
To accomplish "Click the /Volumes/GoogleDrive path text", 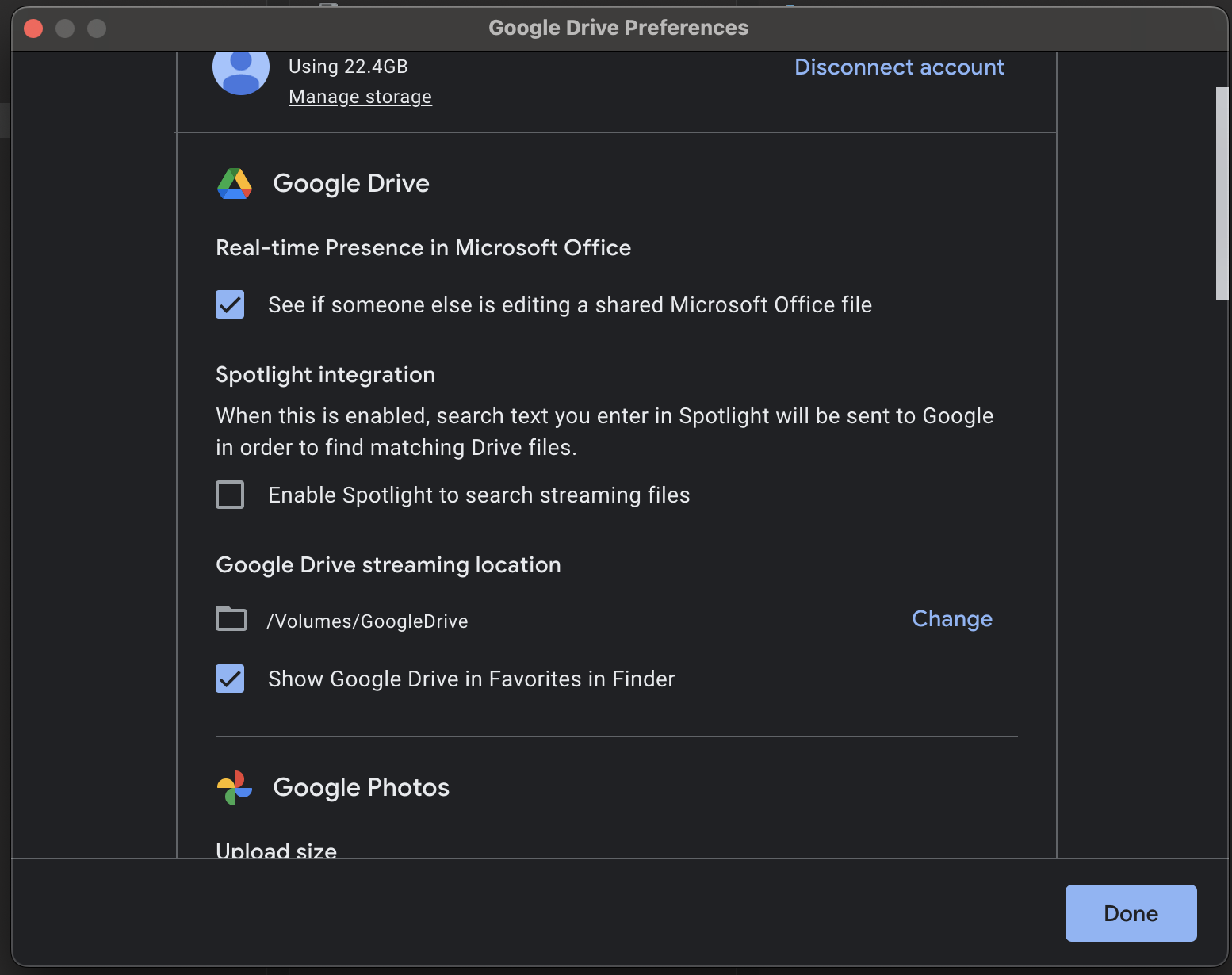I will (x=367, y=621).
